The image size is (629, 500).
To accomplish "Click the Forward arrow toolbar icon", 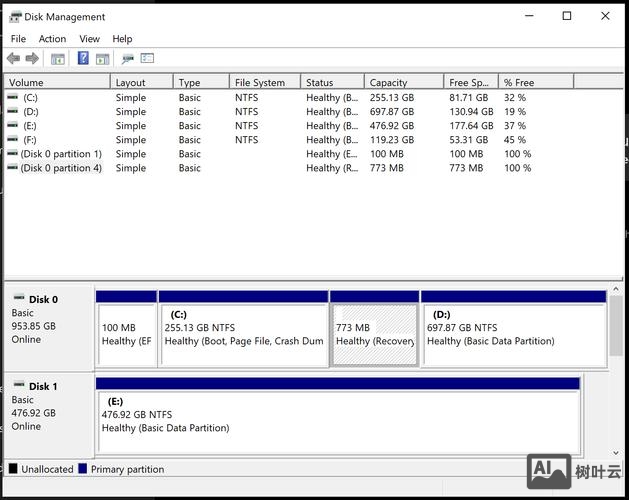I will (x=32, y=59).
